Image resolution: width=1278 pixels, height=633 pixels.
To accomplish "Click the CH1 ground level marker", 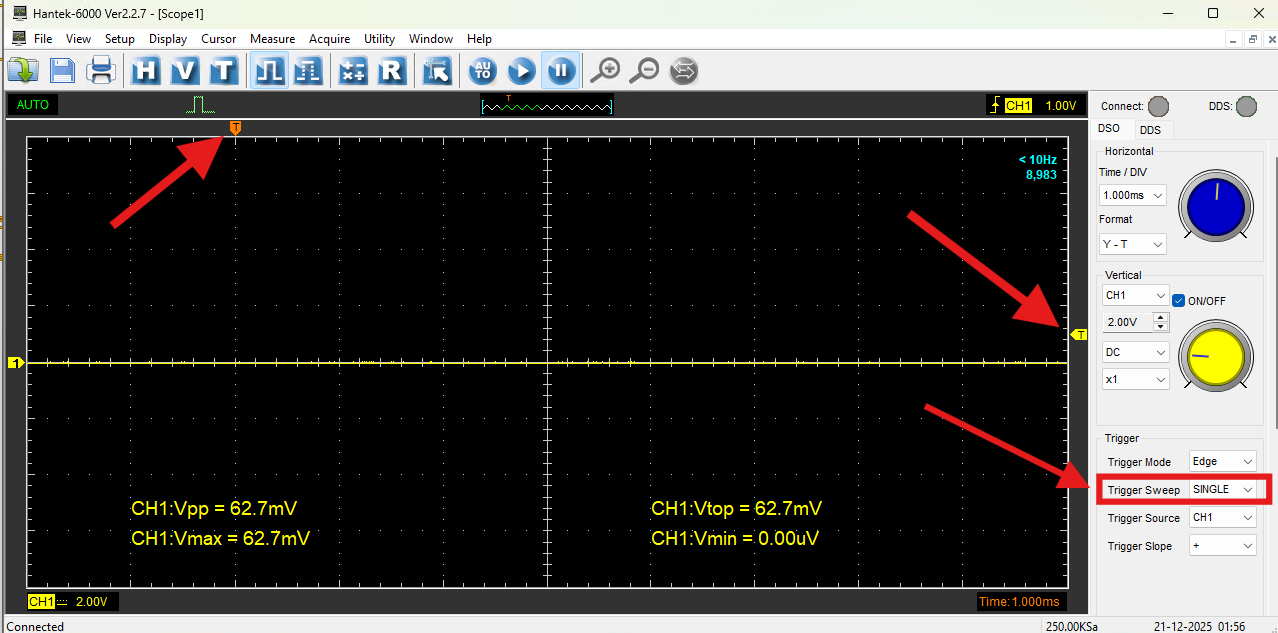I will tap(15, 362).
